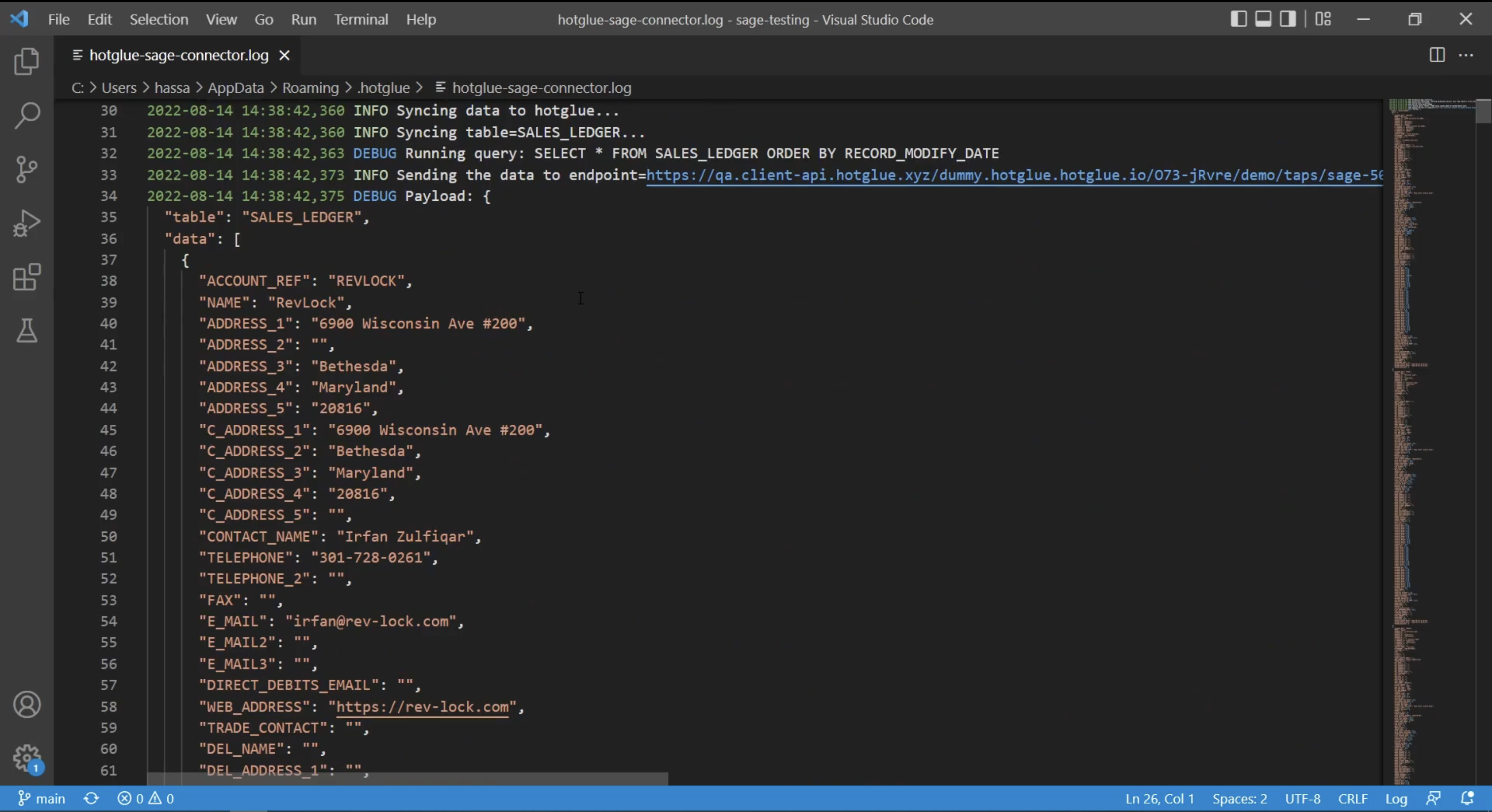Click the "table": "SALES_LEDGER" line

267,217
